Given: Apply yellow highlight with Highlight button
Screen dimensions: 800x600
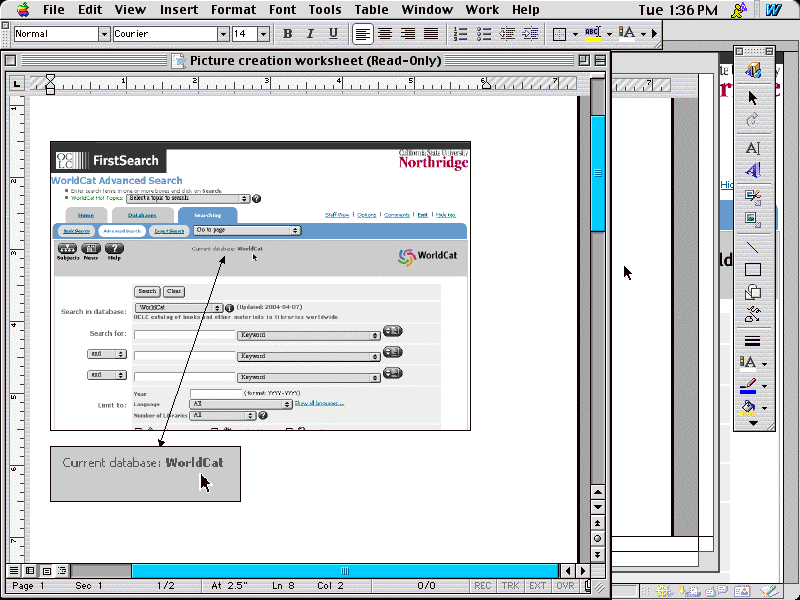Looking at the screenshot, I should [x=593, y=34].
